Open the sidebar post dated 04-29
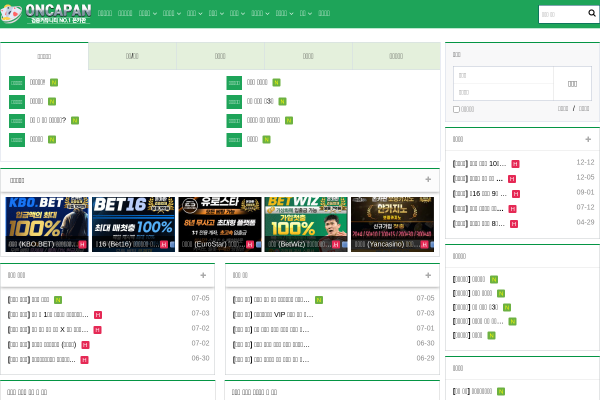Viewport: 600px width, 400px height. pos(479,224)
